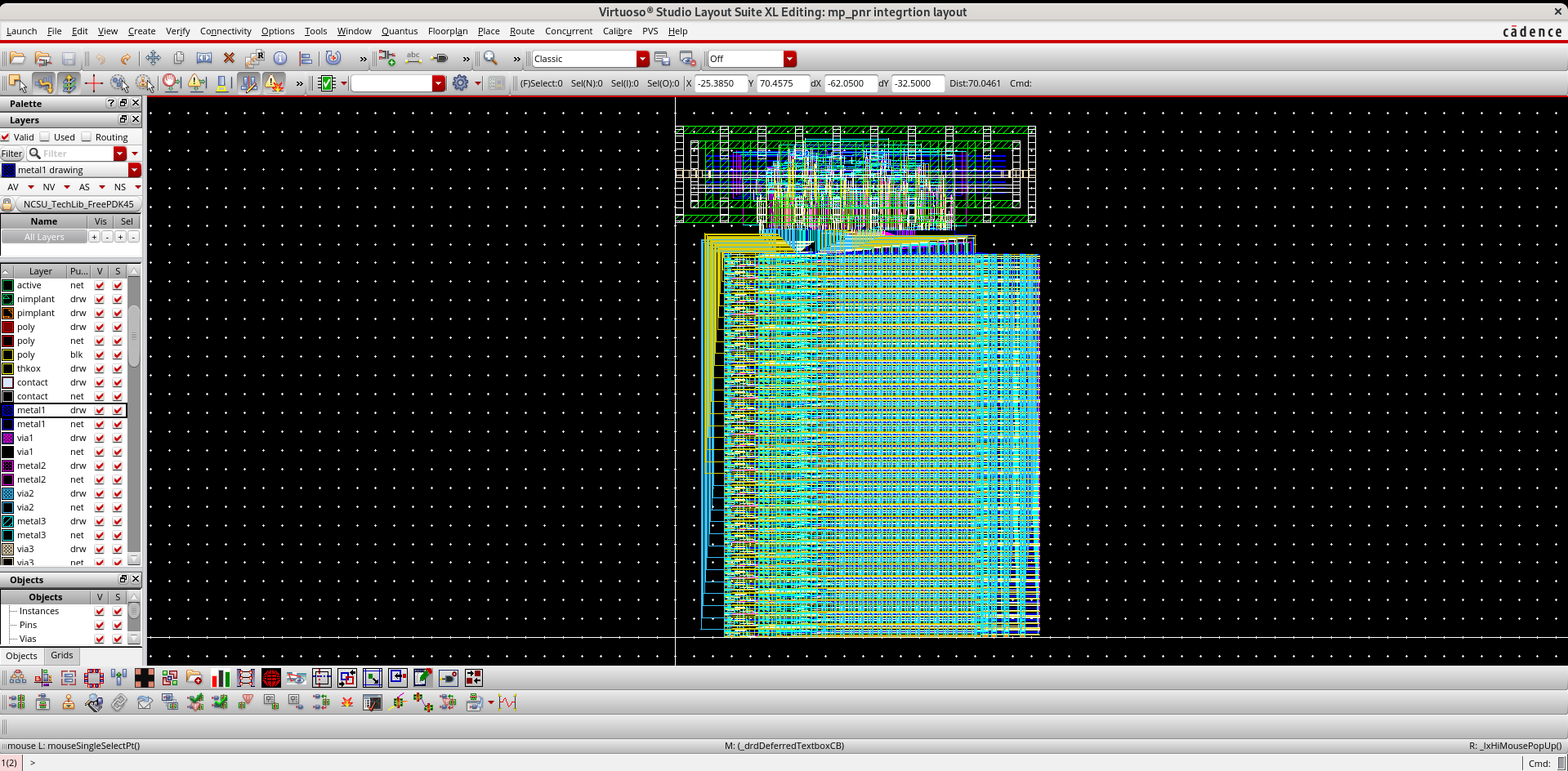Click the Palette help question mark button

[111, 104]
